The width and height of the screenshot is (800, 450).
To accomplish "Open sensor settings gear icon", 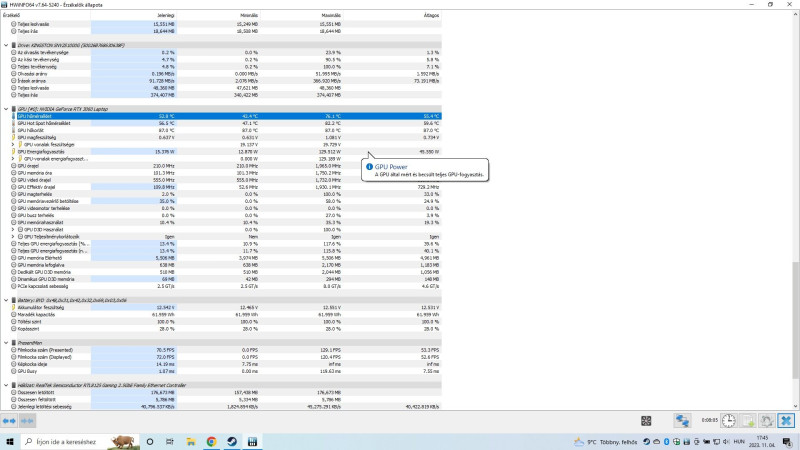I will [766, 421].
